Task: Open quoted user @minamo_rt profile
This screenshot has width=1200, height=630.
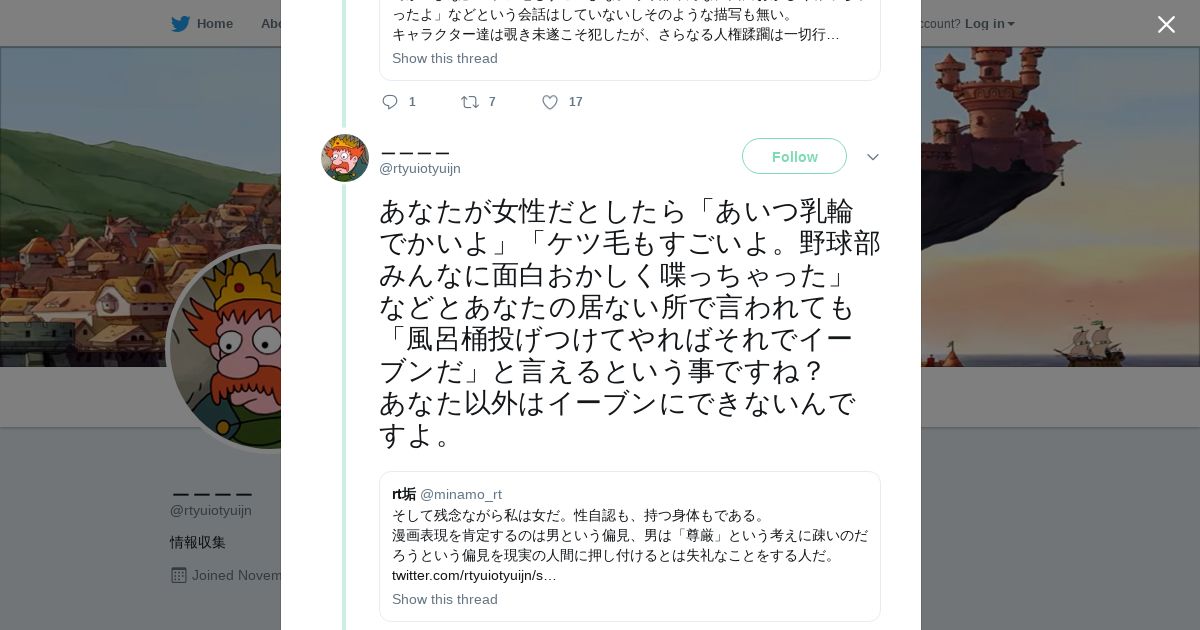Action: [461, 495]
